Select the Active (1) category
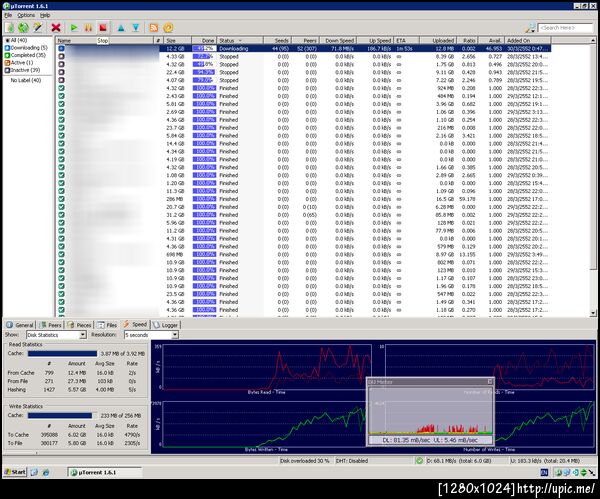Image resolution: width=600 pixels, height=499 pixels. (x=19, y=62)
